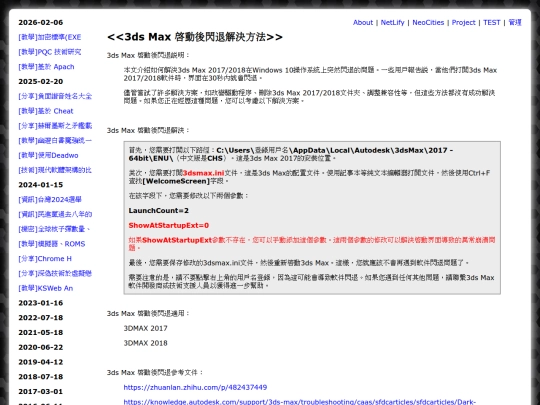Open the sidebar article mentioning ROMS
This screenshot has height=405, width=540.
coord(52,244)
